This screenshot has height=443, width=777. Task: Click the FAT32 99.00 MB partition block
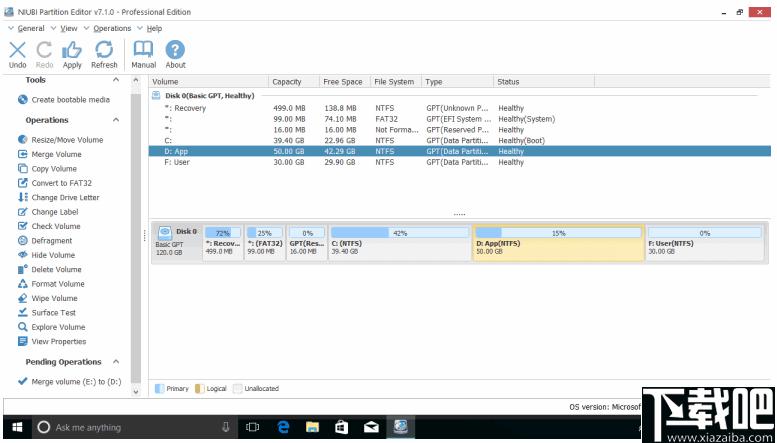(265, 242)
